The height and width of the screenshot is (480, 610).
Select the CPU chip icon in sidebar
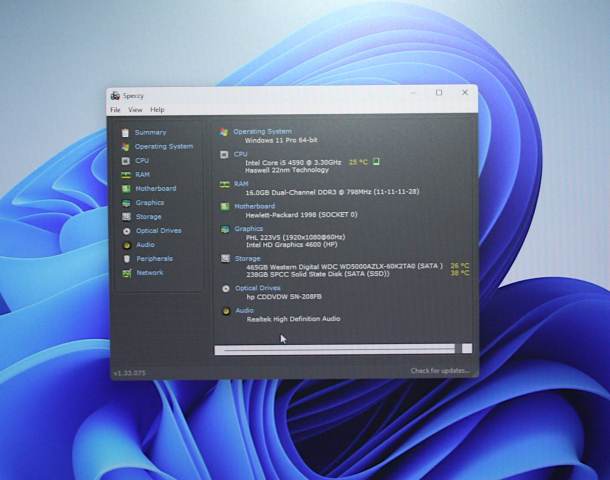[125, 161]
